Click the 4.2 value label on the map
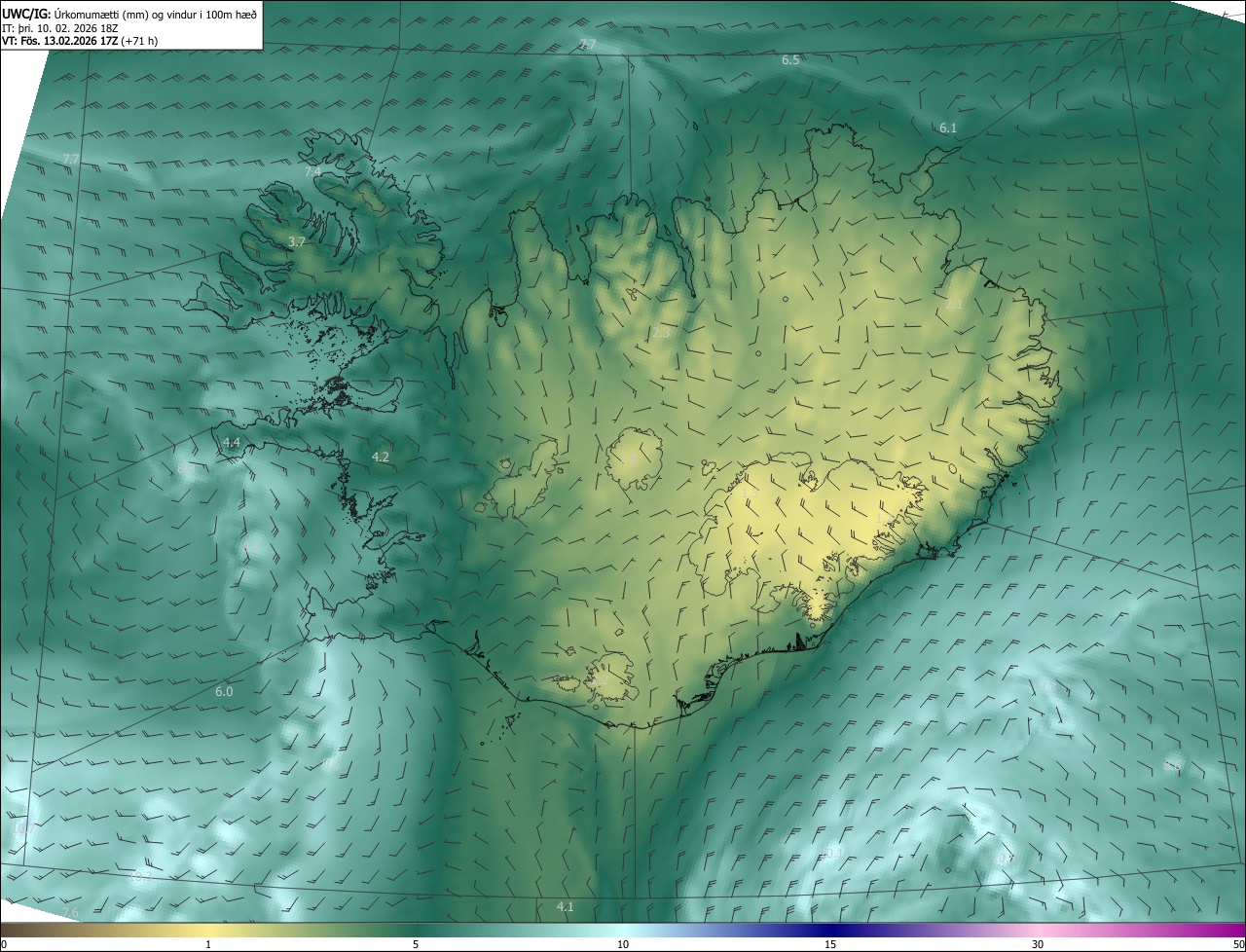This screenshot has height=952, width=1246. tap(381, 457)
